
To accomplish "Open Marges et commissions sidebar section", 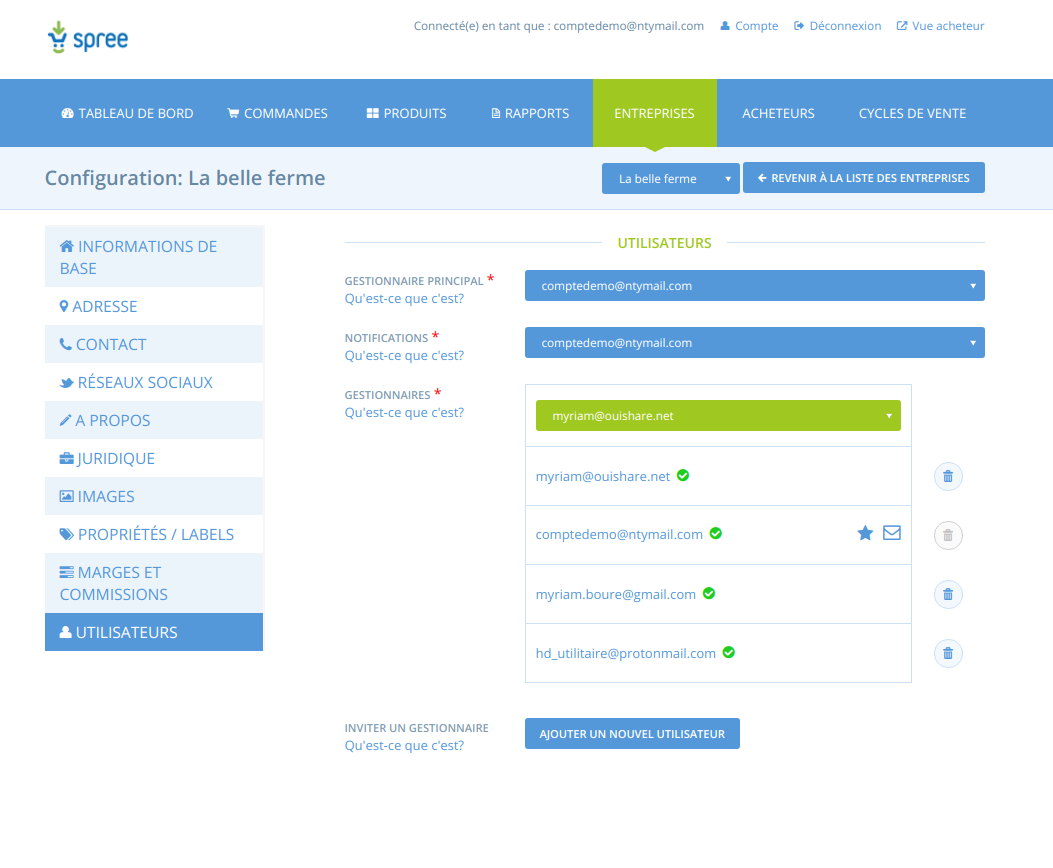I will (x=154, y=583).
